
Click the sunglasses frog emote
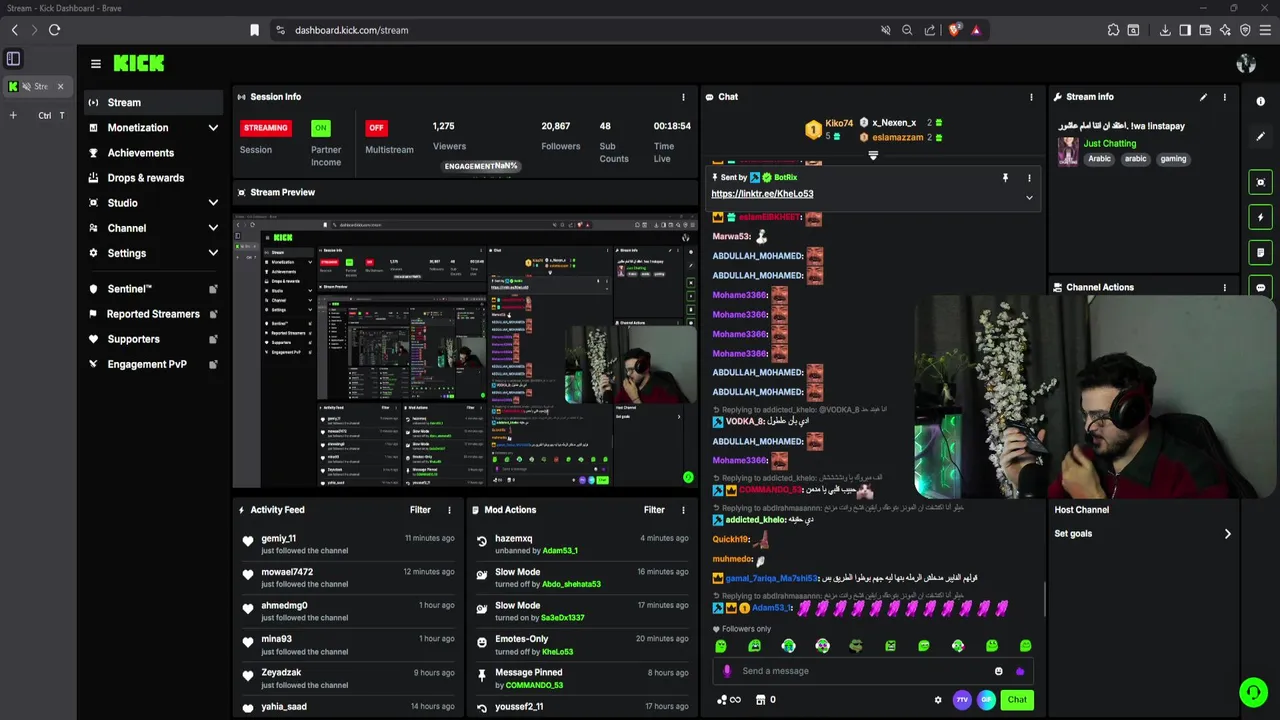pos(856,646)
